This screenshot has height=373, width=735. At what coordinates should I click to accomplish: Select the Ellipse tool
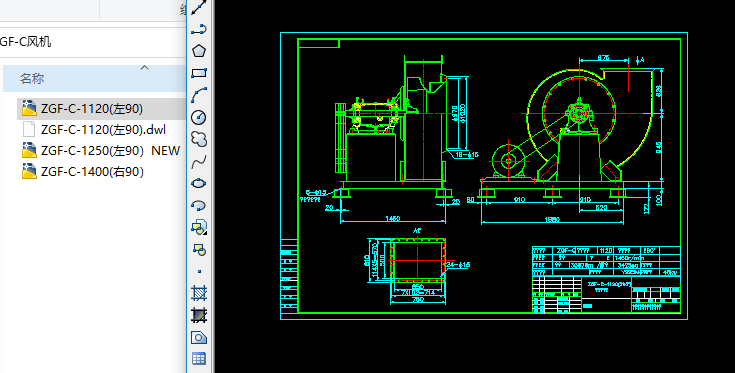point(199,183)
